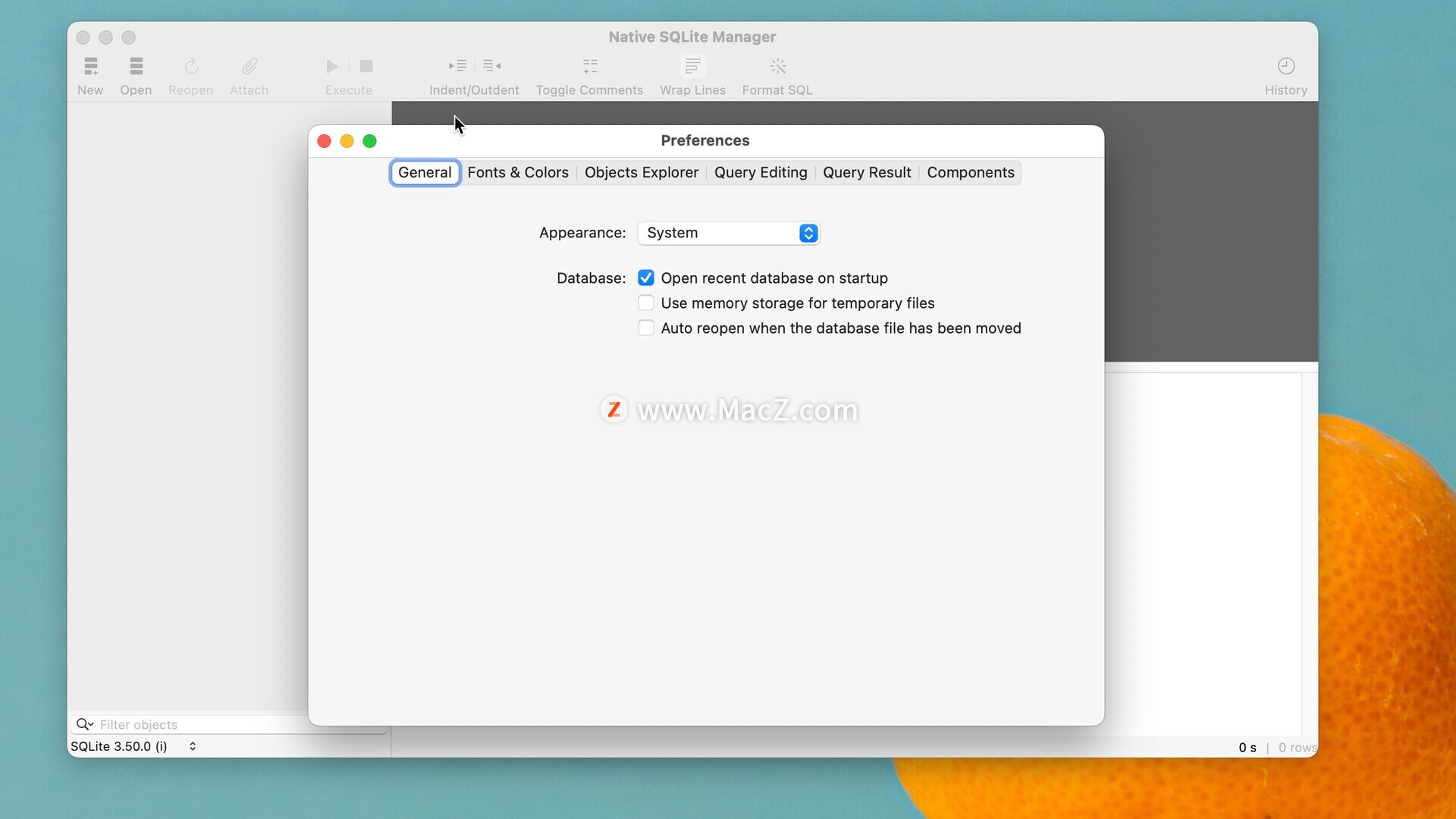Click the Preferences window title
This screenshot has width=1456, height=819.
point(705,140)
